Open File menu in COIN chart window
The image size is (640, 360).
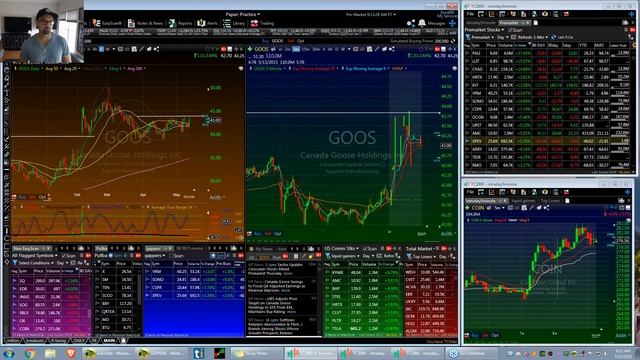(470, 192)
